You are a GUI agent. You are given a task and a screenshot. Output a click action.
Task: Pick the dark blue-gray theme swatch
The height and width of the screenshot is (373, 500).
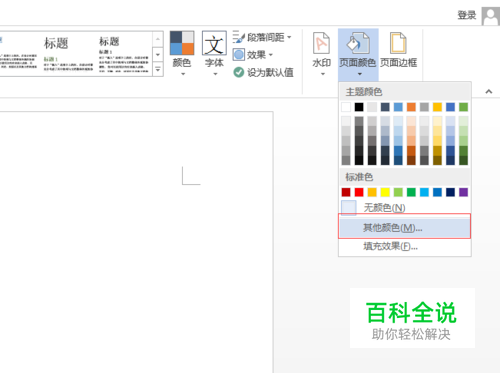point(385,107)
